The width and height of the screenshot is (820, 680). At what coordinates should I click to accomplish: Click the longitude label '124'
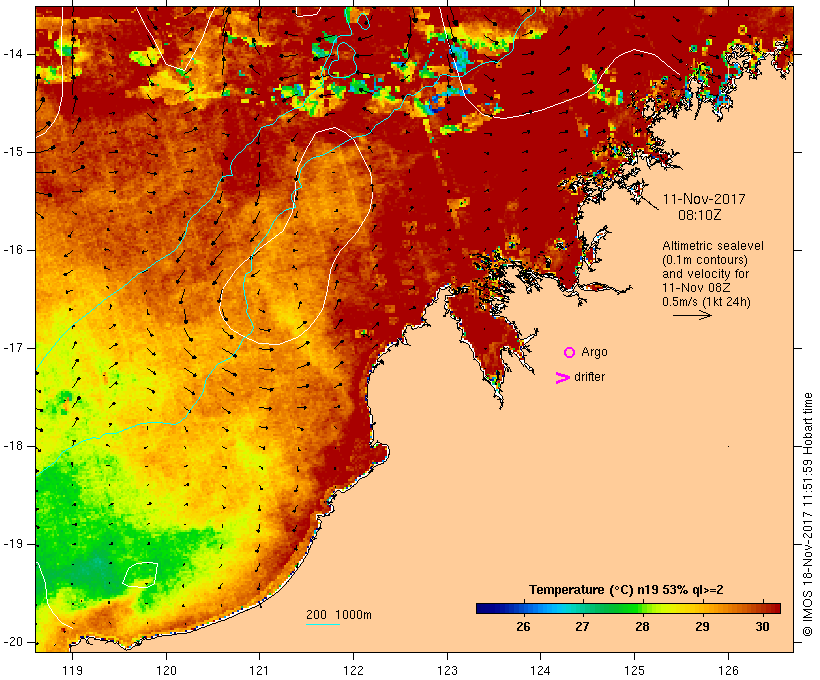click(540, 670)
